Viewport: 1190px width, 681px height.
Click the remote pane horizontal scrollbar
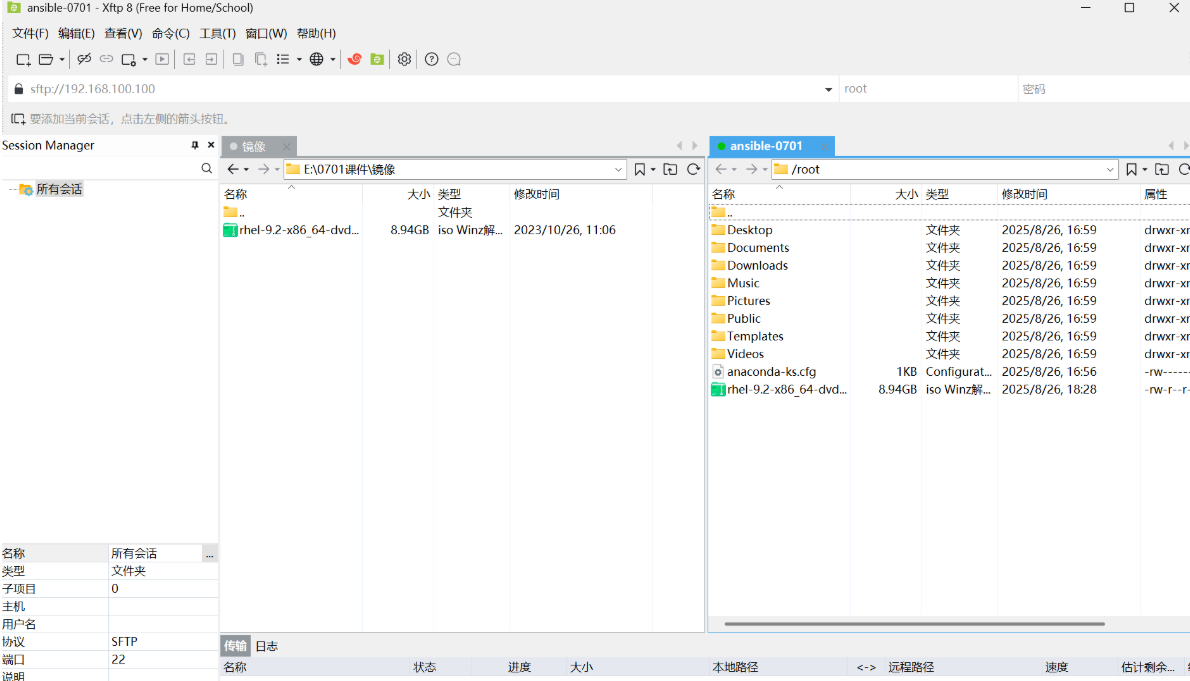point(915,624)
